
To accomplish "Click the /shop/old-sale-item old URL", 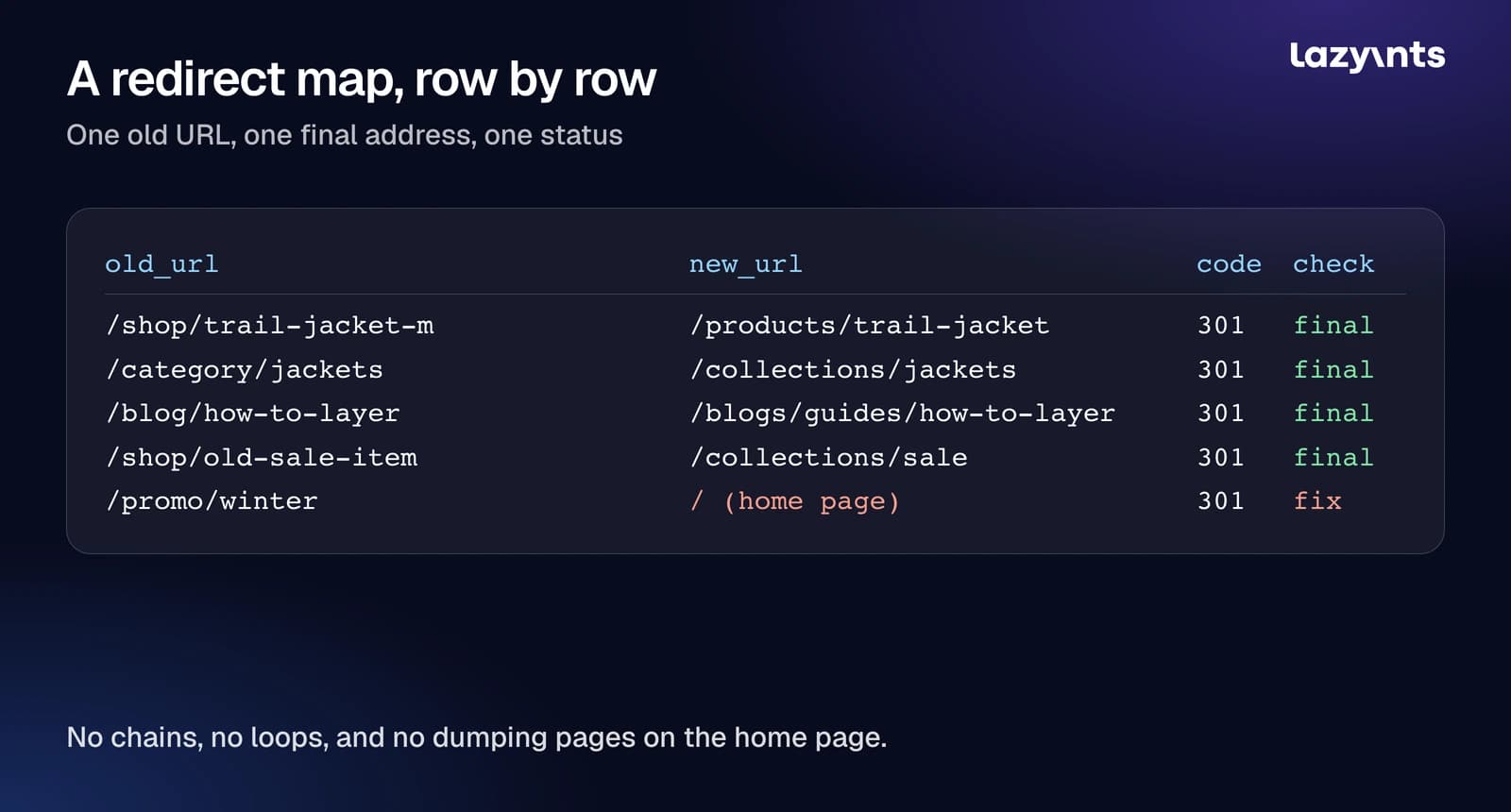I will coord(262,458).
